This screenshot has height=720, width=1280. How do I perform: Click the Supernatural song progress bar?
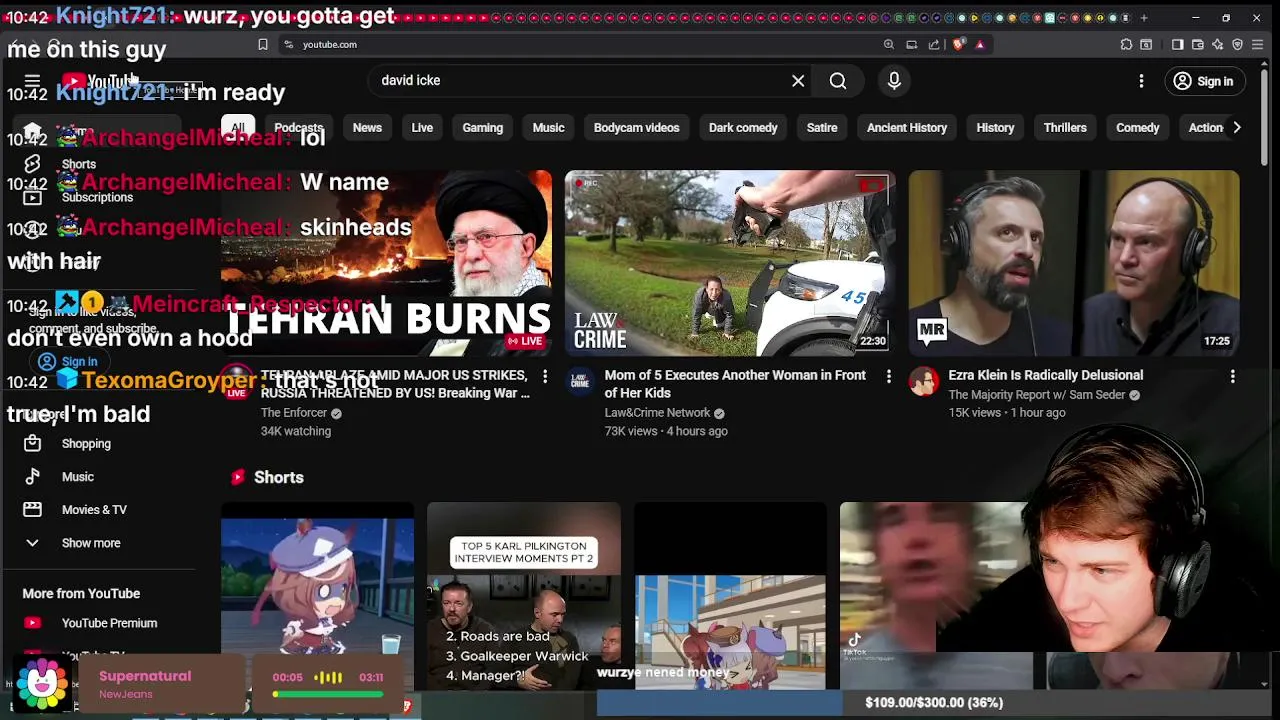(x=328, y=694)
